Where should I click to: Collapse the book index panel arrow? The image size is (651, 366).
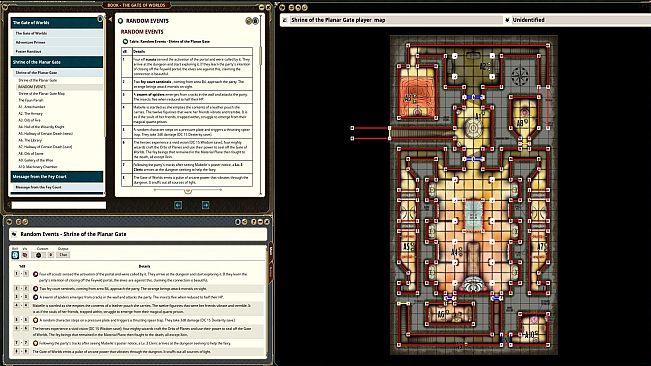pyautogui.click(x=110, y=19)
